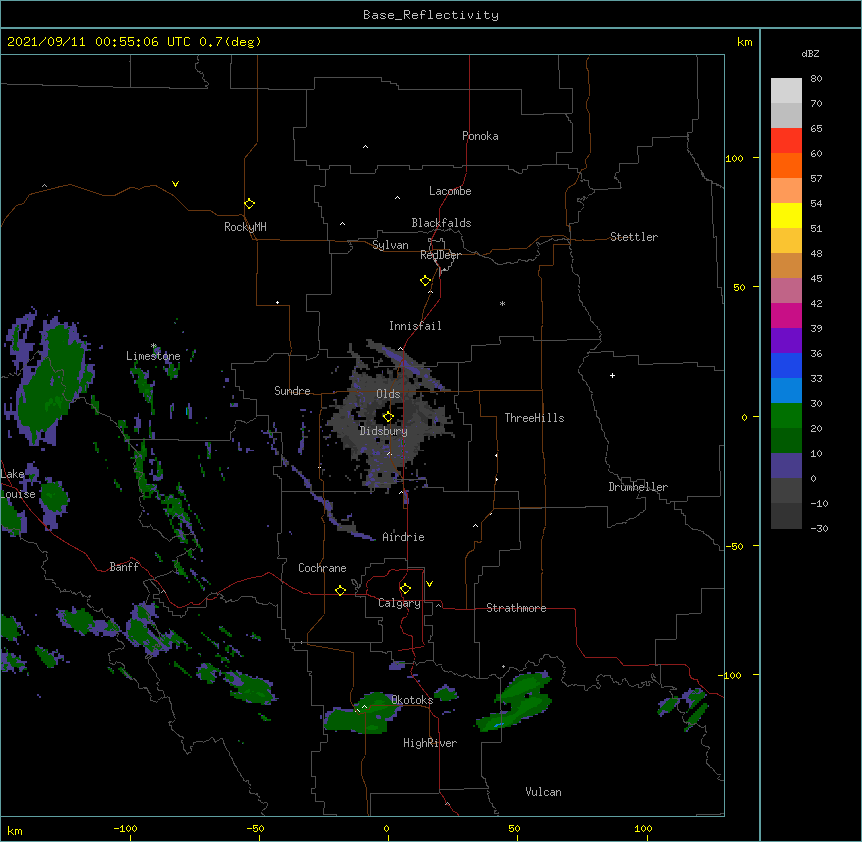Image resolution: width=862 pixels, height=842 pixels.
Task: Pick the red 60-65 dBZ legend swatch
Action: coord(786,141)
